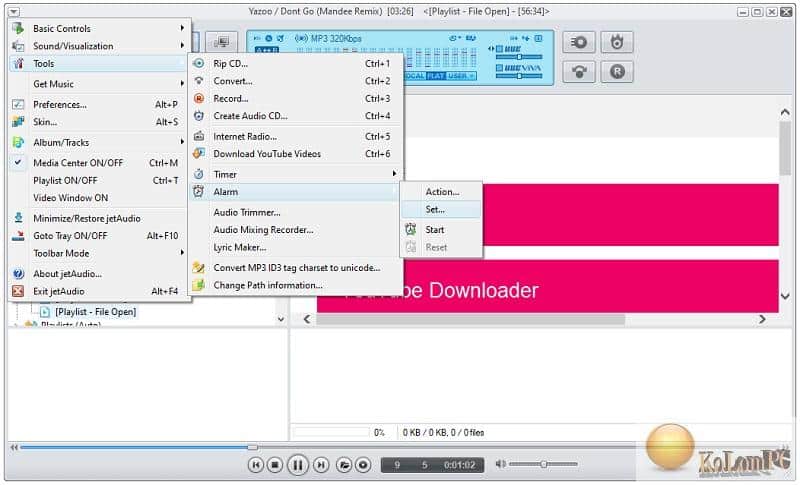
Task: Open Audio Mixing Recorder
Action: 295,230
